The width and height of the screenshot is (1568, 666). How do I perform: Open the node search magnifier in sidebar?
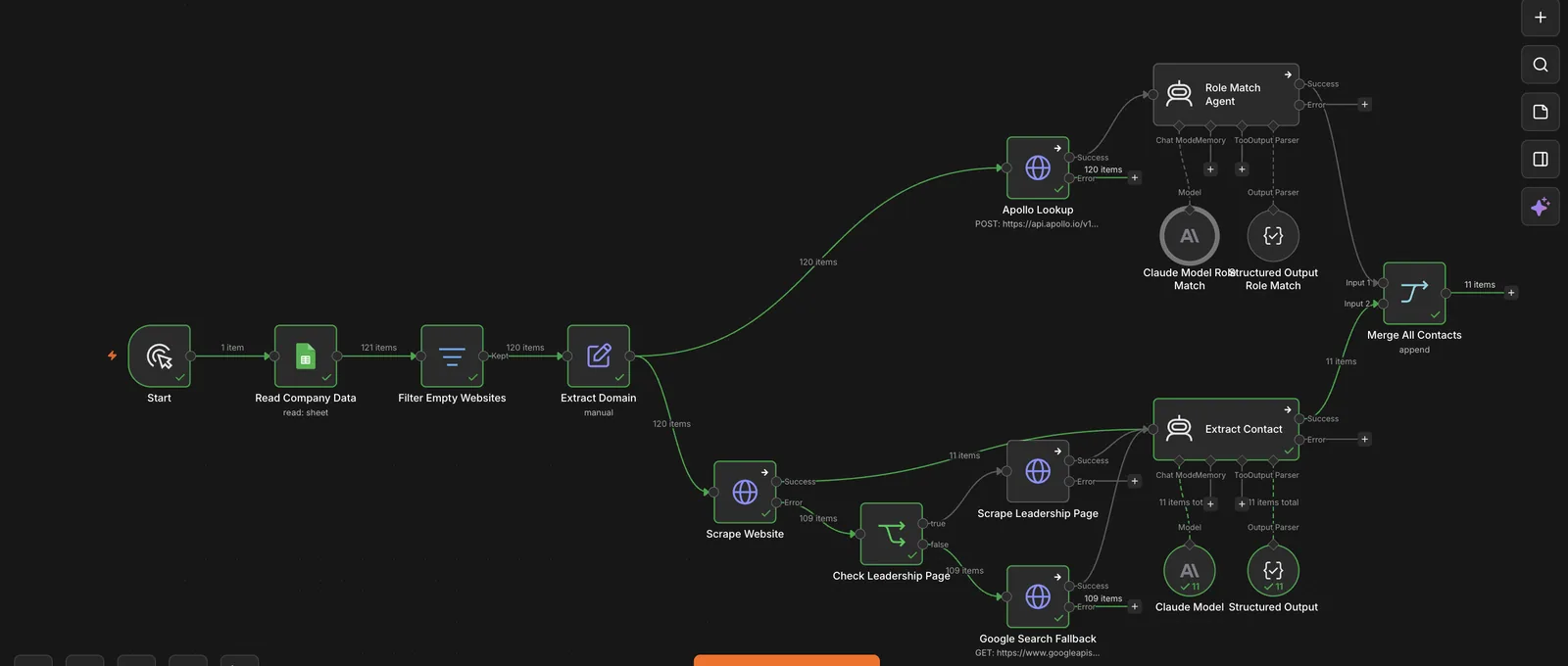point(1541,65)
